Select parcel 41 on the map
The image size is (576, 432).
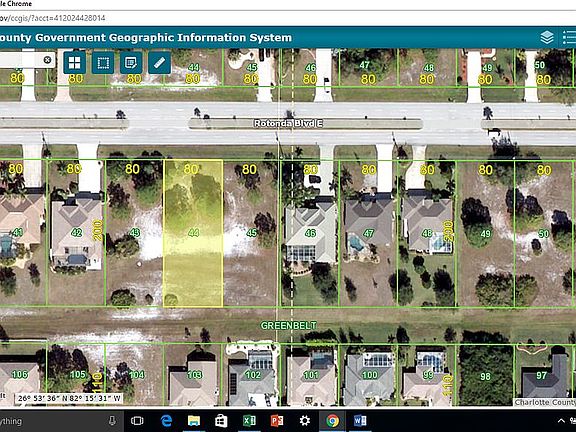pyautogui.click(x=23, y=233)
